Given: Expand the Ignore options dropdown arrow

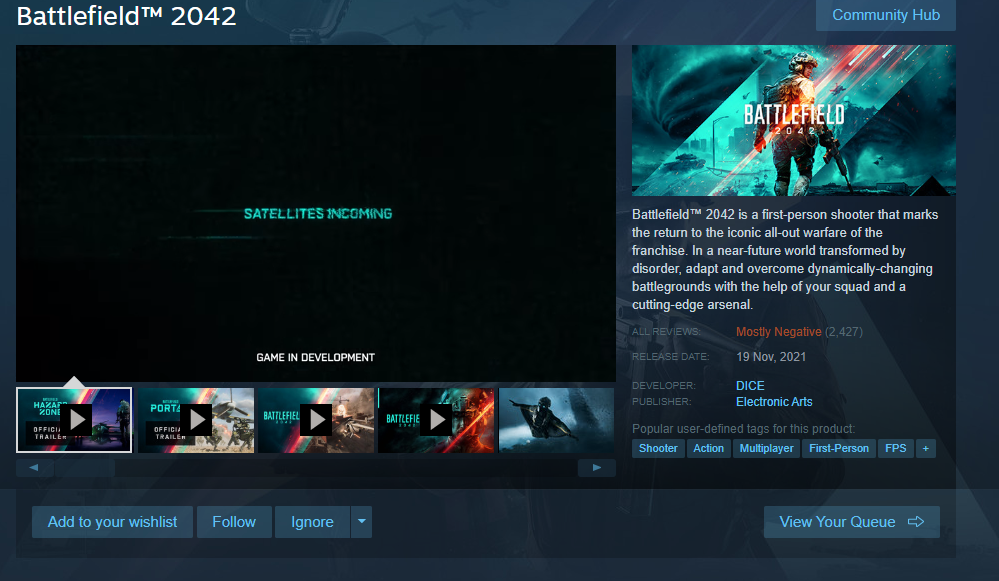Looking at the screenshot, I should tap(361, 522).
